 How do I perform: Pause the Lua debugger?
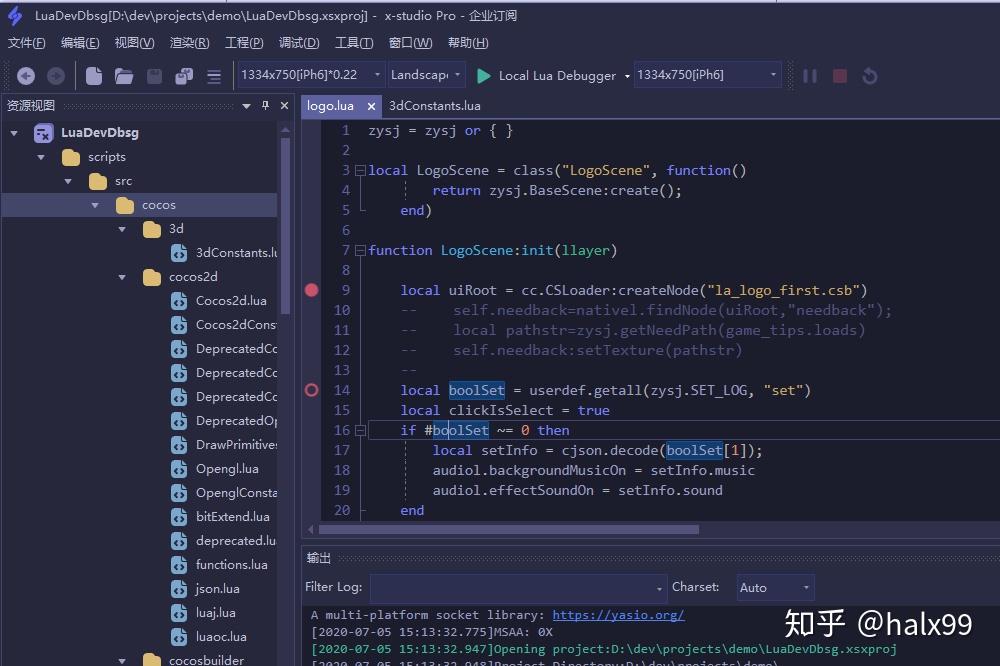click(x=810, y=75)
